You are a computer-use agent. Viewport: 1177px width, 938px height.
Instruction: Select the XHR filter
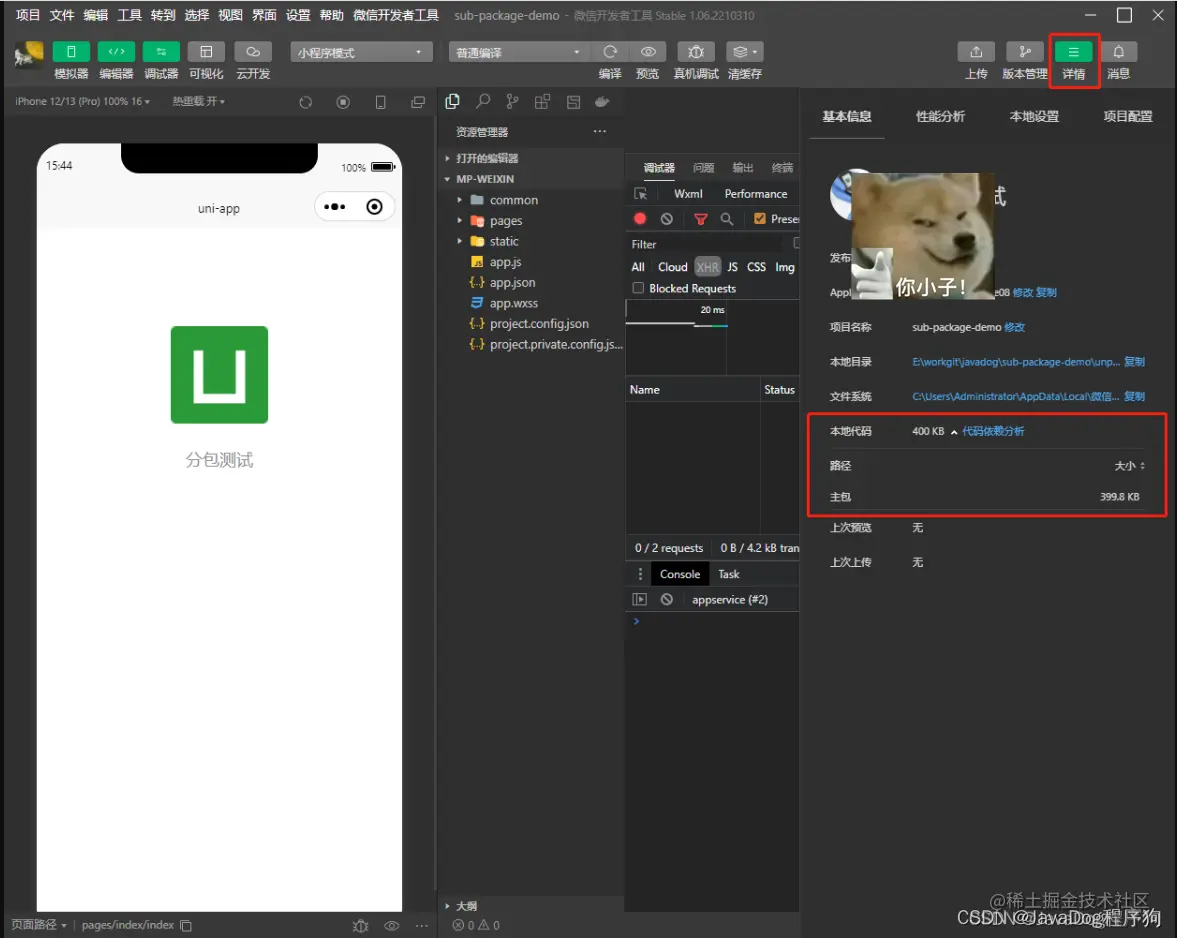pos(707,266)
